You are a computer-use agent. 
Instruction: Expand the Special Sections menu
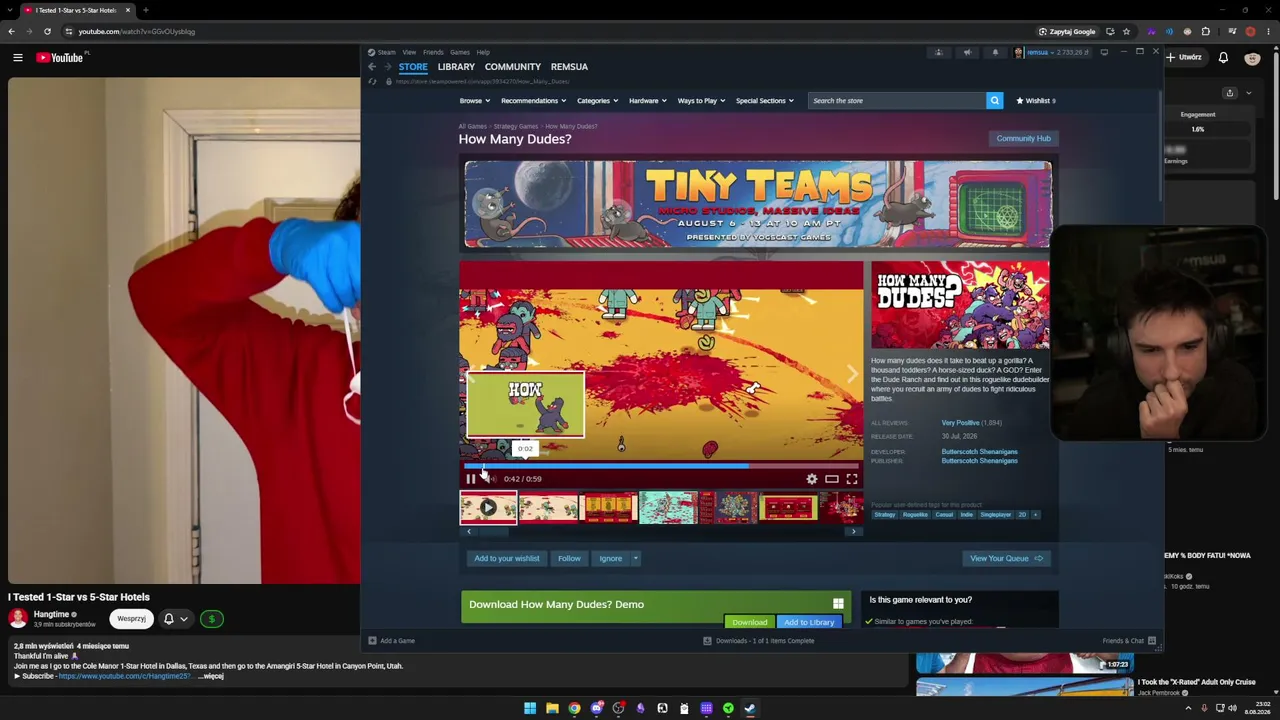tap(764, 100)
